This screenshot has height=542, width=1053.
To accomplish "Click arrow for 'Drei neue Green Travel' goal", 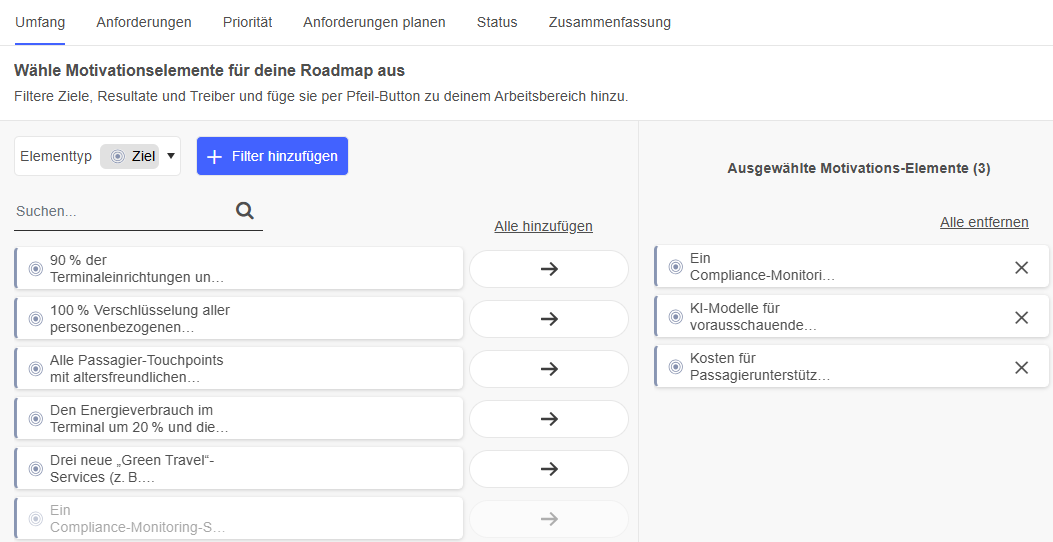I will point(548,469).
